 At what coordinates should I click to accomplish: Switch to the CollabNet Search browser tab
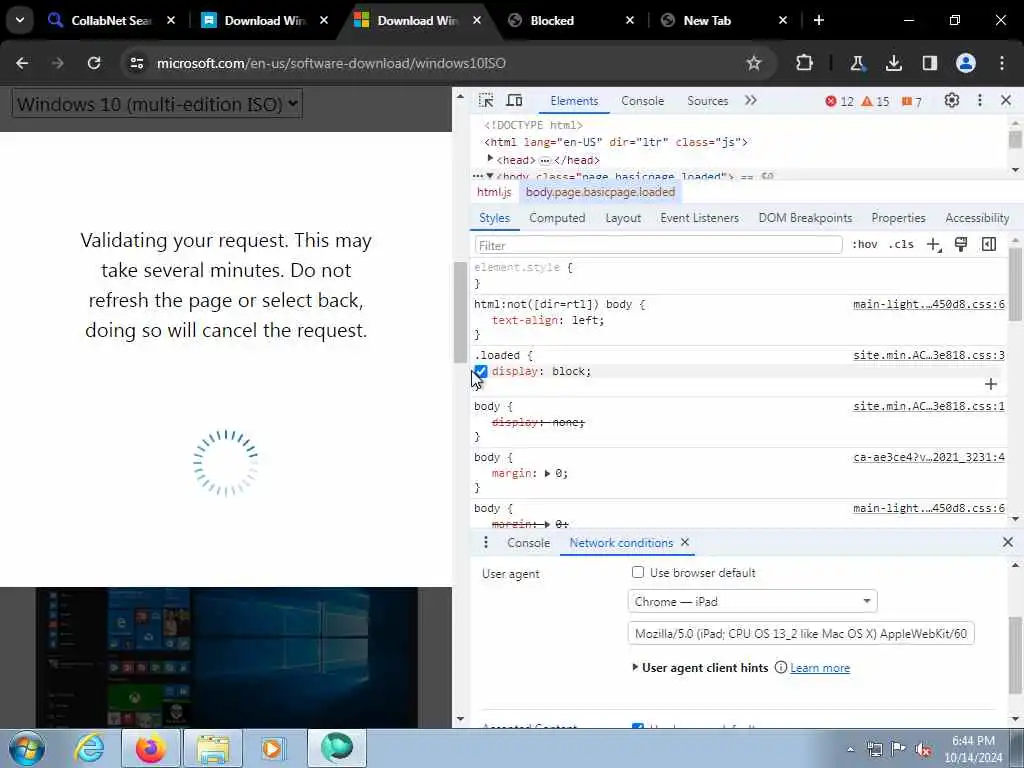tap(112, 20)
